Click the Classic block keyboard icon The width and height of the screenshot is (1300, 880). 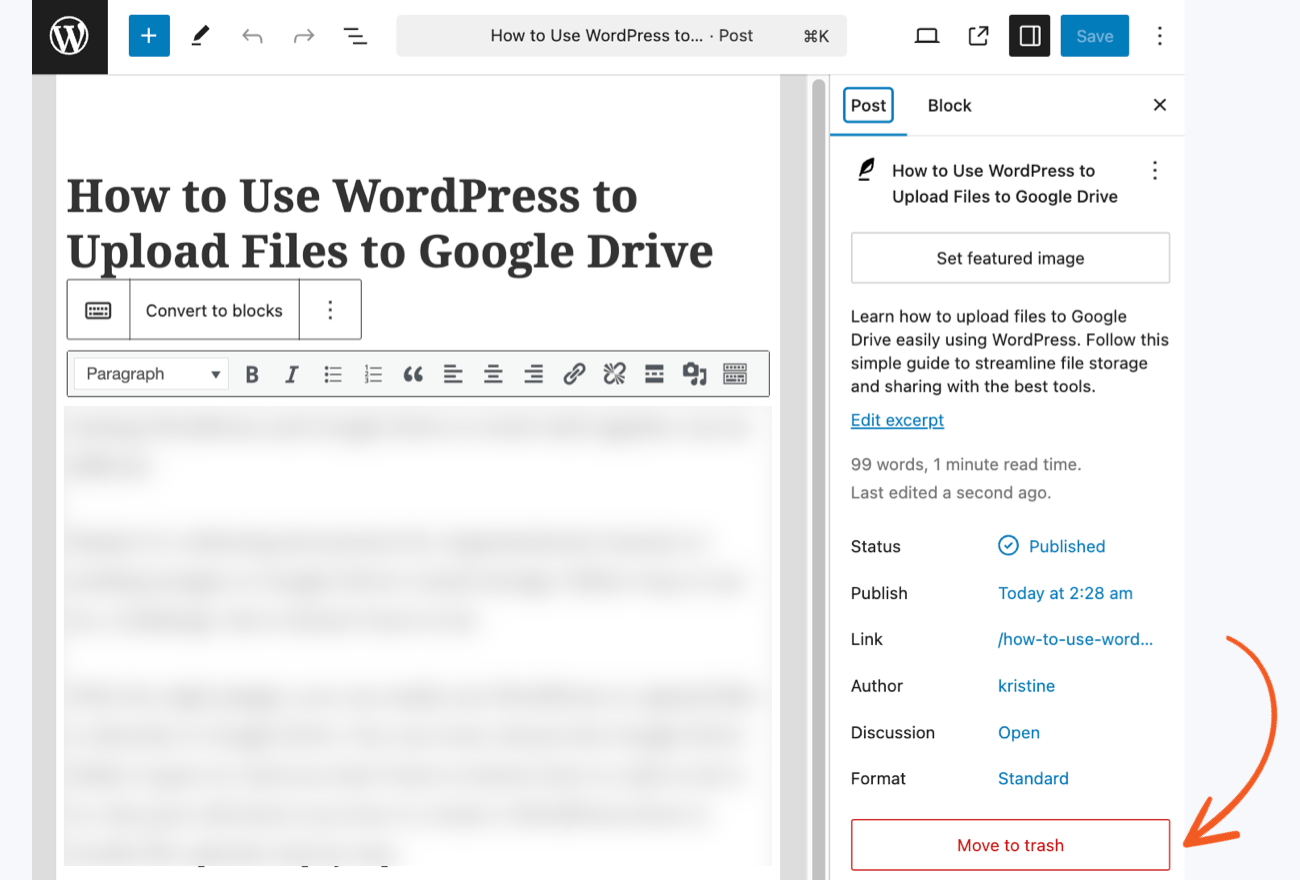pyautogui.click(x=98, y=310)
